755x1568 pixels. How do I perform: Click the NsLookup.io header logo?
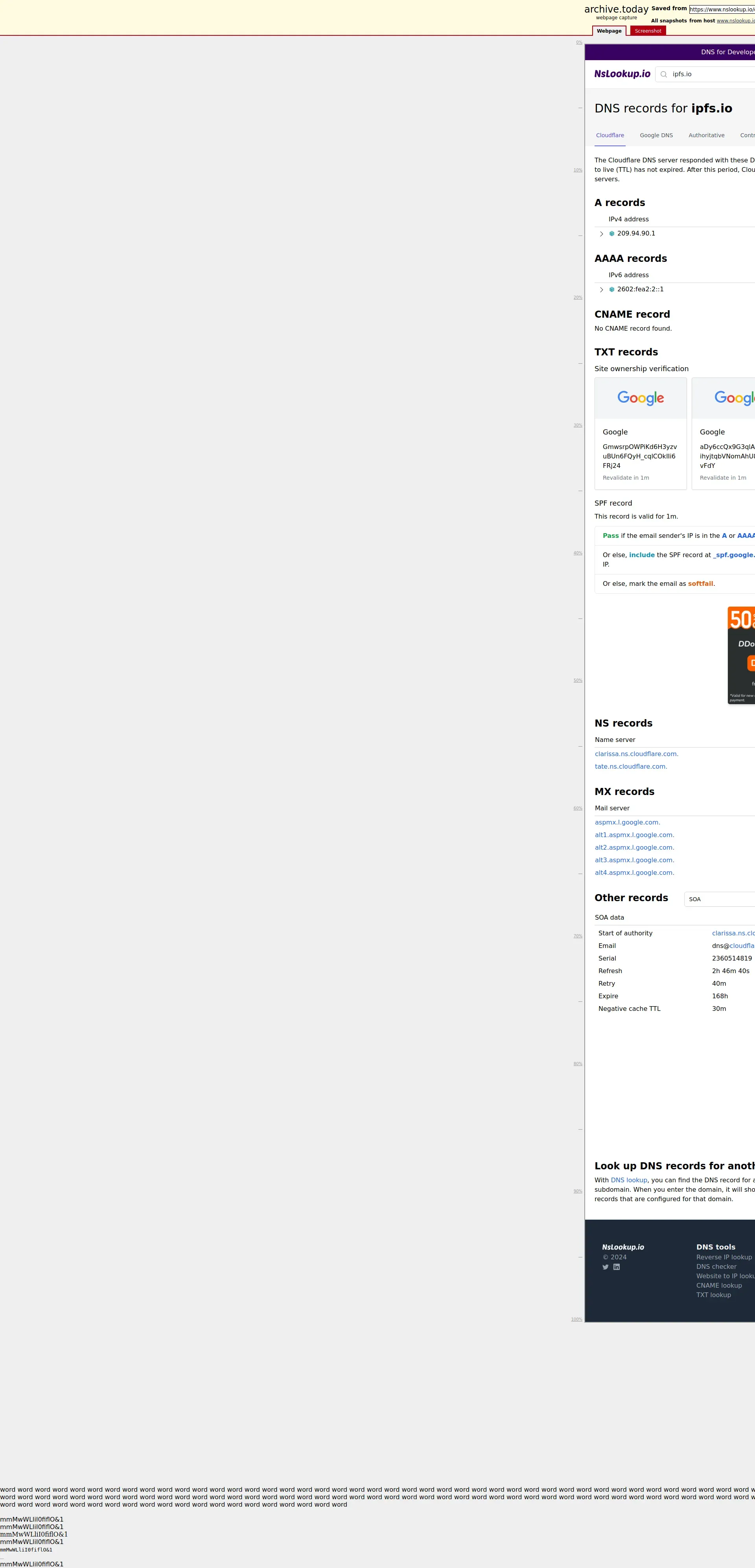click(622, 74)
